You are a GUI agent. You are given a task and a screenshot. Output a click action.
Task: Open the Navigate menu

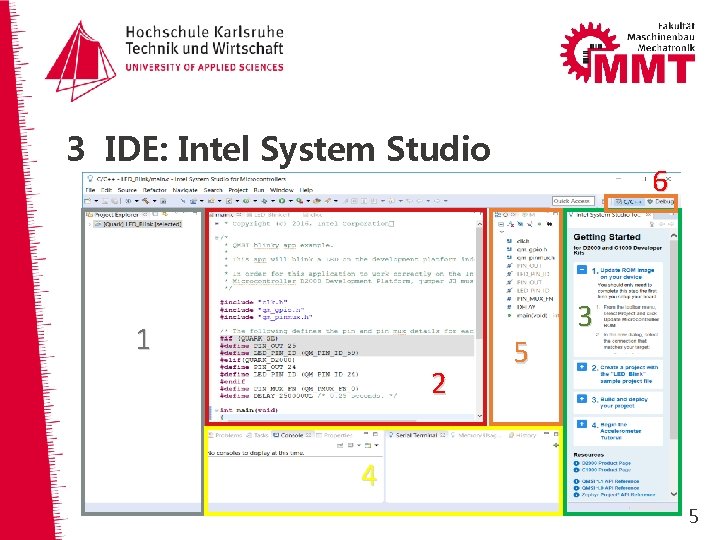click(185, 190)
